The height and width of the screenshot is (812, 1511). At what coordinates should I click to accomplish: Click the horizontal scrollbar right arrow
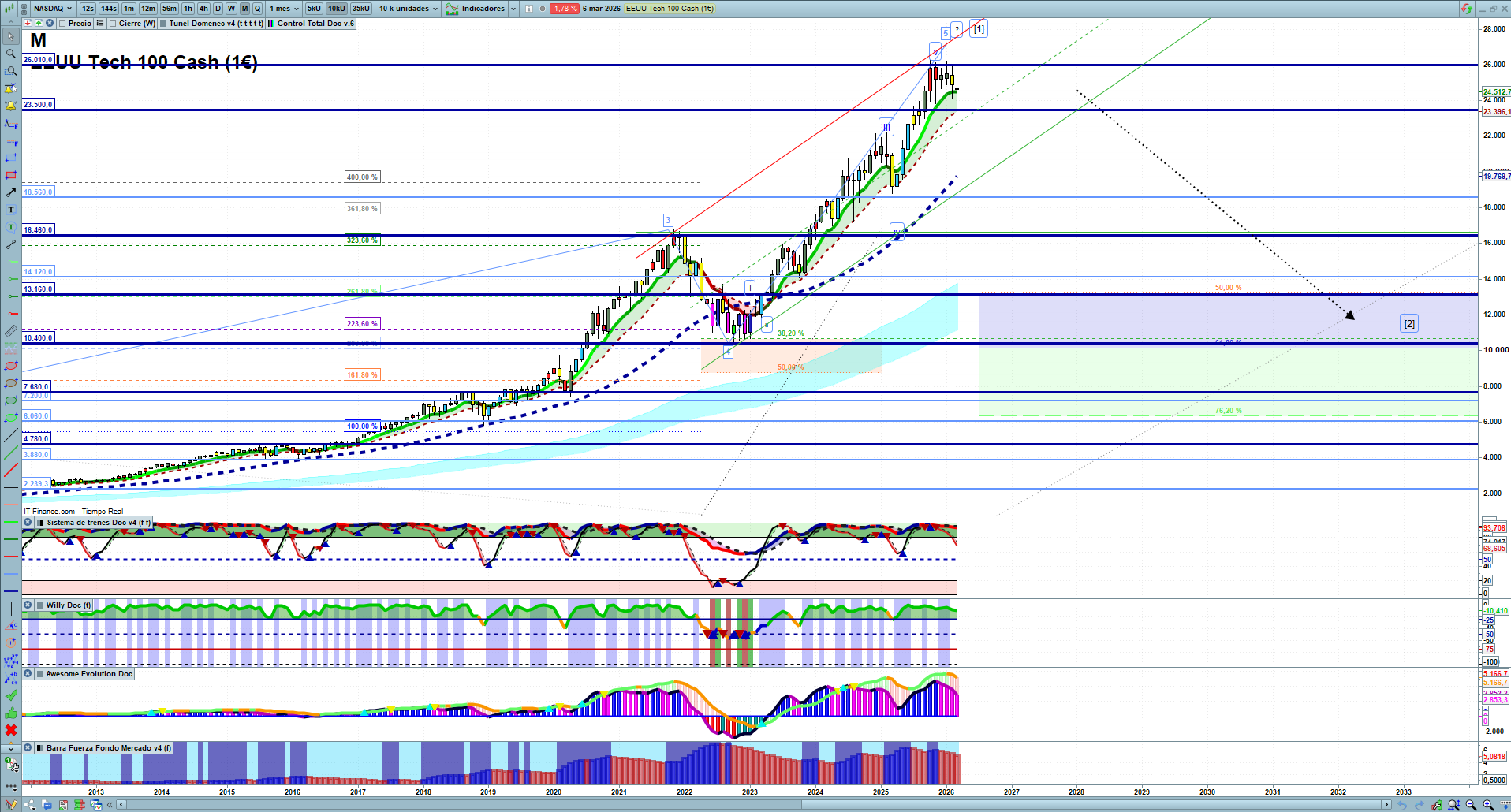(1386, 805)
